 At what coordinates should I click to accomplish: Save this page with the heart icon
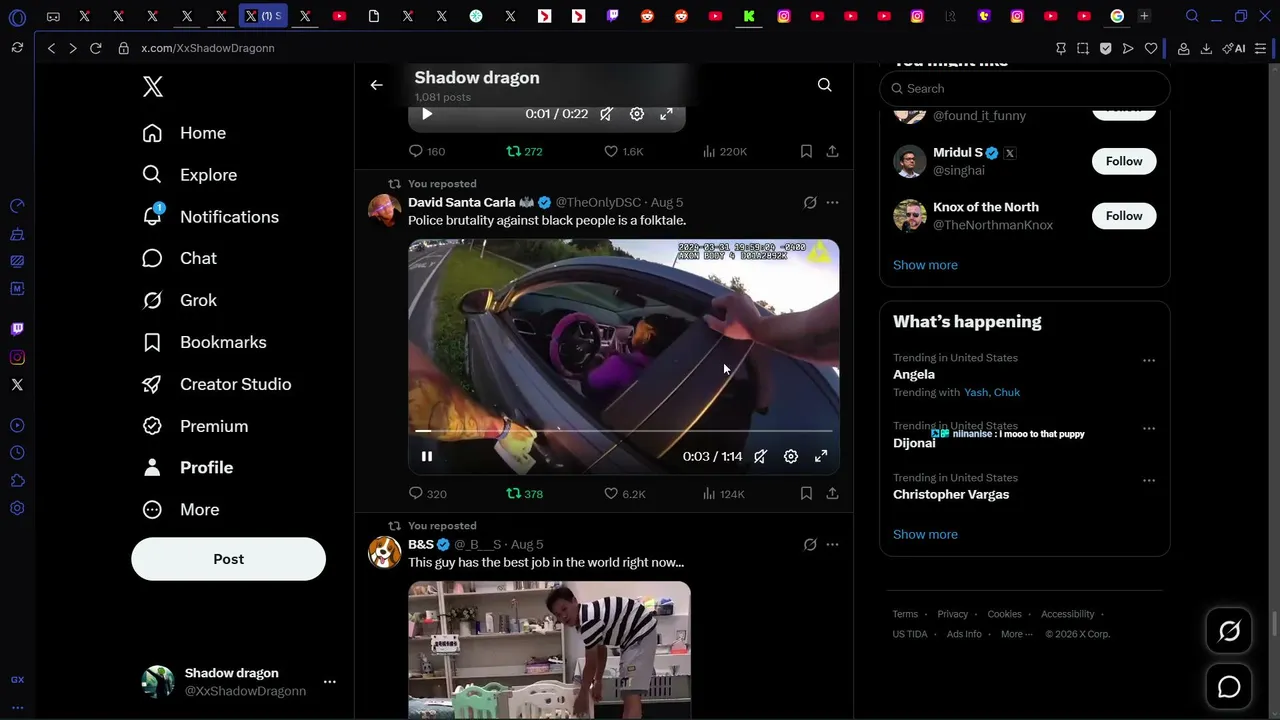(1151, 48)
